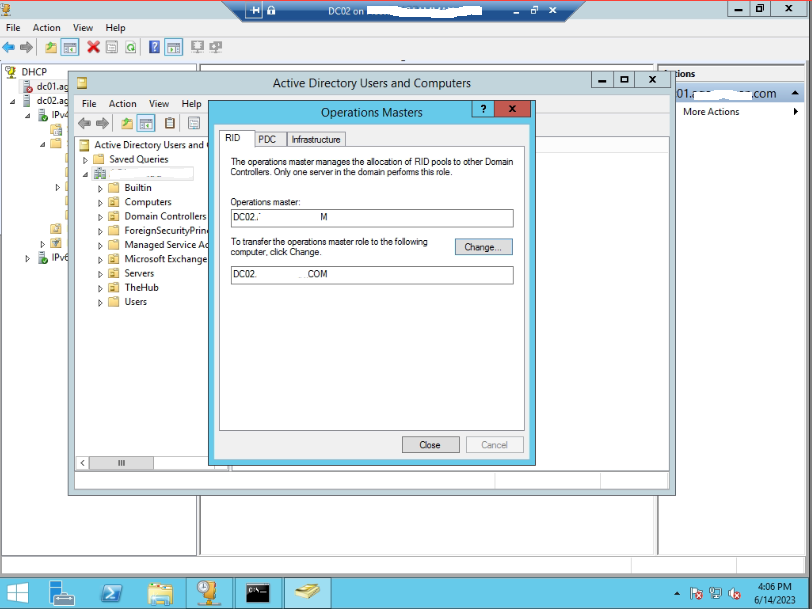The height and width of the screenshot is (609, 812).
Task: Click the add server monitor icon in DHCP toolbar
Action: click(197, 47)
